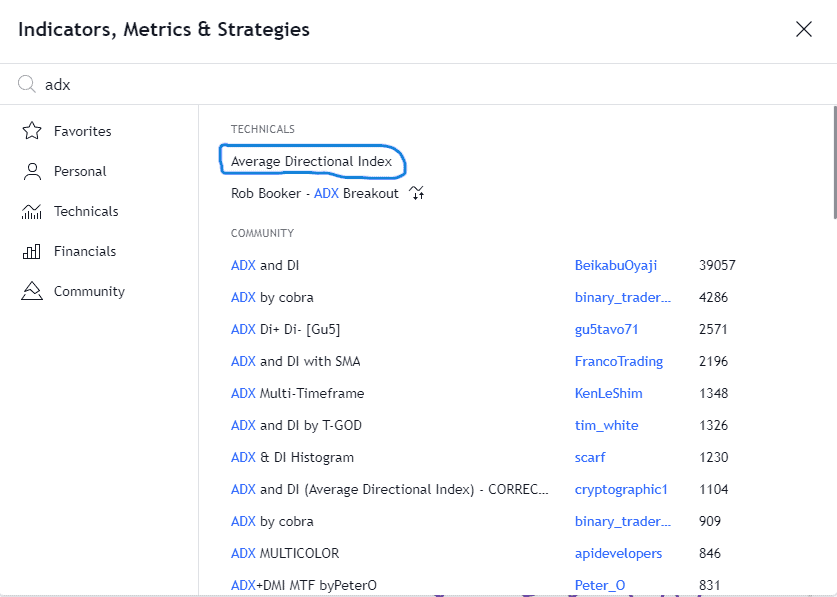Image resolution: width=837 pixels, height=597 pixels.
Task: Click the 1104 likes count
Action: point(713,490)
